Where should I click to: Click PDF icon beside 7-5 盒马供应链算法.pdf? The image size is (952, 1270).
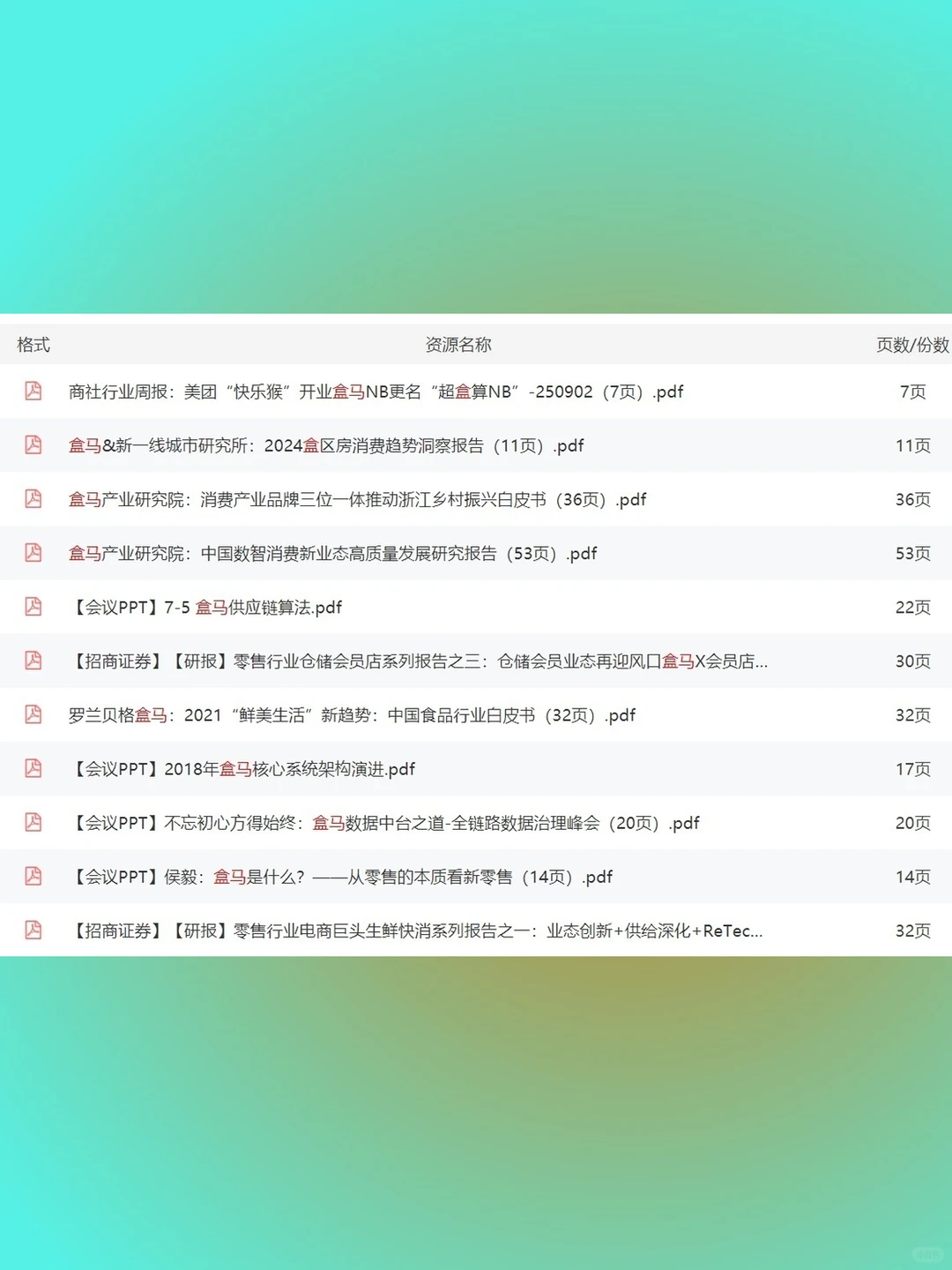(33, 606)
